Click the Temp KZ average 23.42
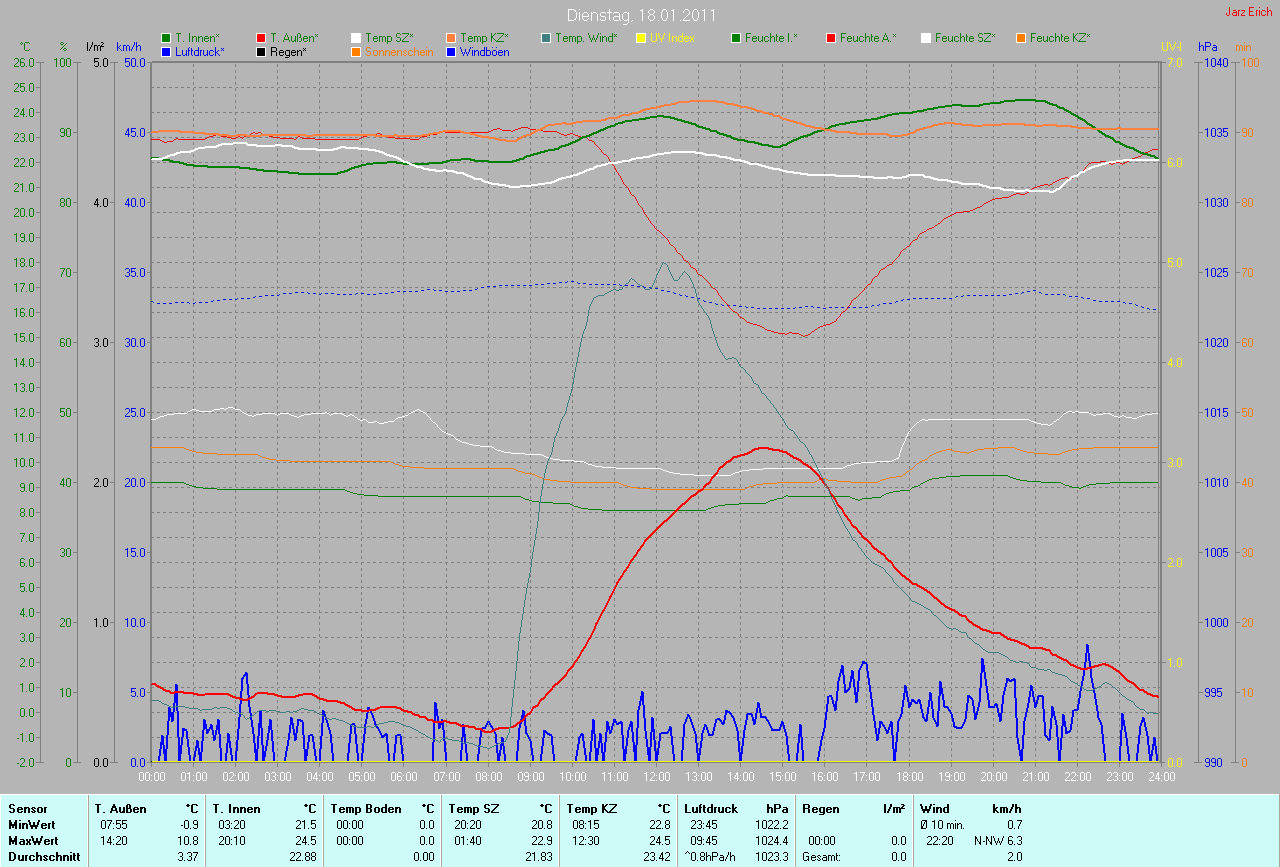The image size is (1280, 867). click(658, 857)
